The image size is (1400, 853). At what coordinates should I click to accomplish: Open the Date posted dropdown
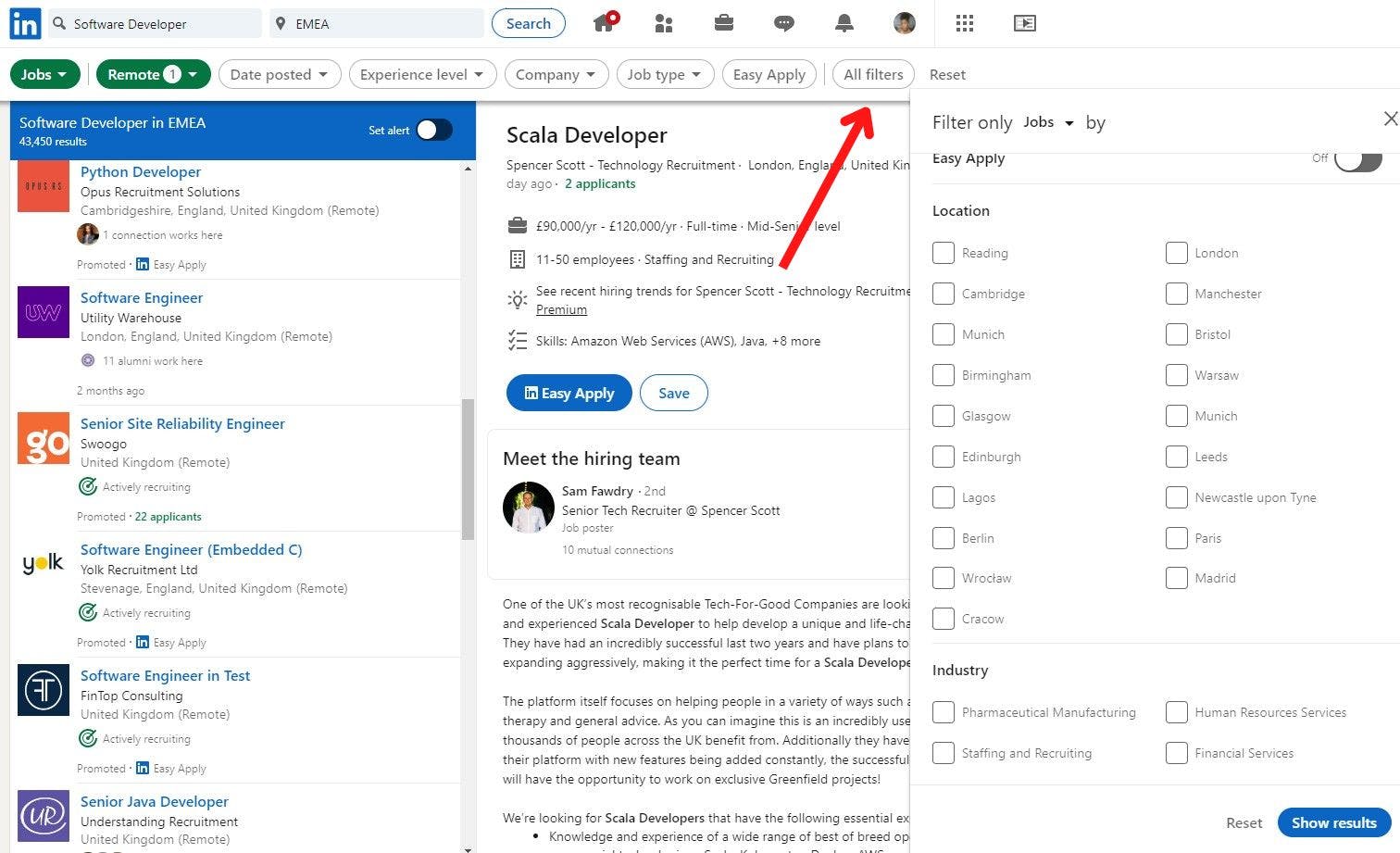coord(280,74)
